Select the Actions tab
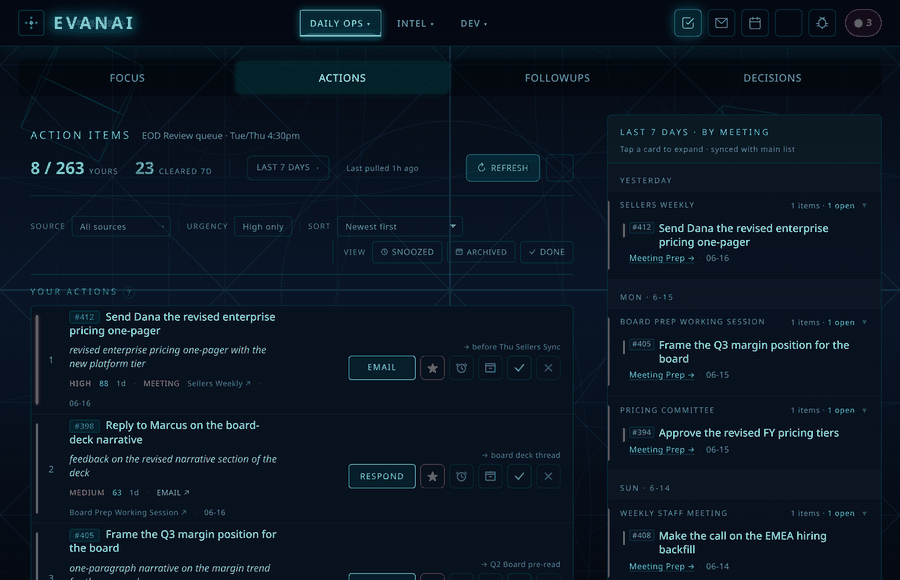900x580 pixels. pyautogui.click(x=342, y=78)
